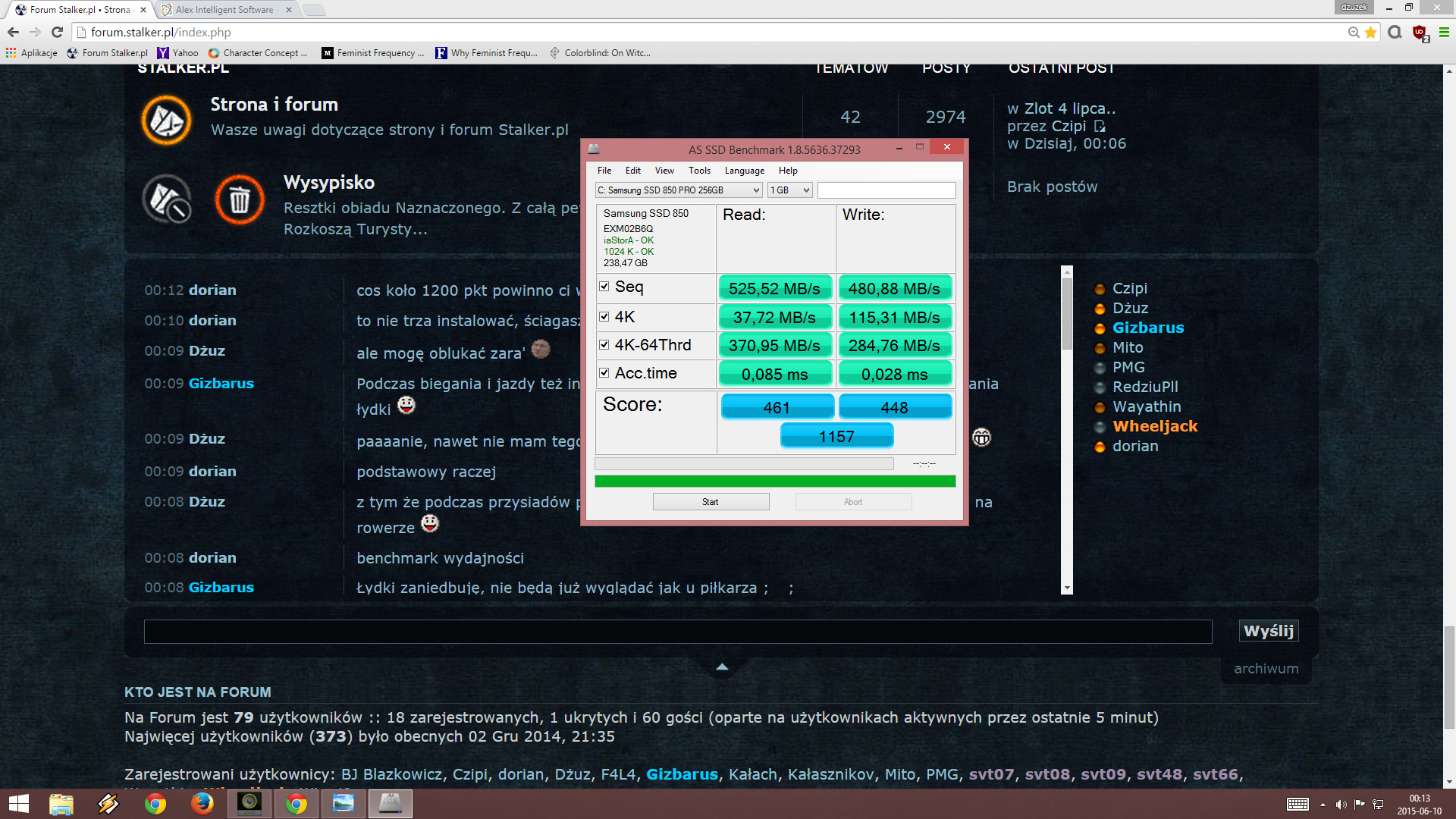Toggle the 4K-64Thrd test checkbox
Image resolution: width=1456 pixels, height=819 pixels.
[604, 345]
